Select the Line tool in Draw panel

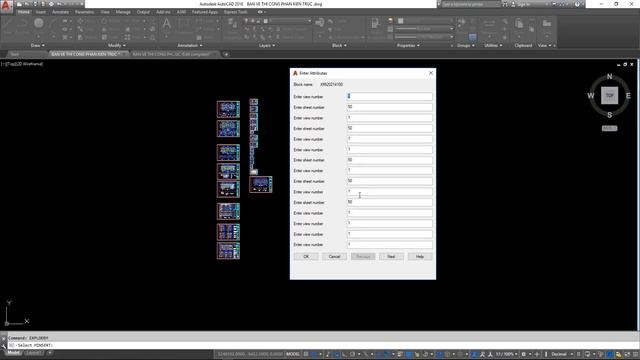(9, 25)
